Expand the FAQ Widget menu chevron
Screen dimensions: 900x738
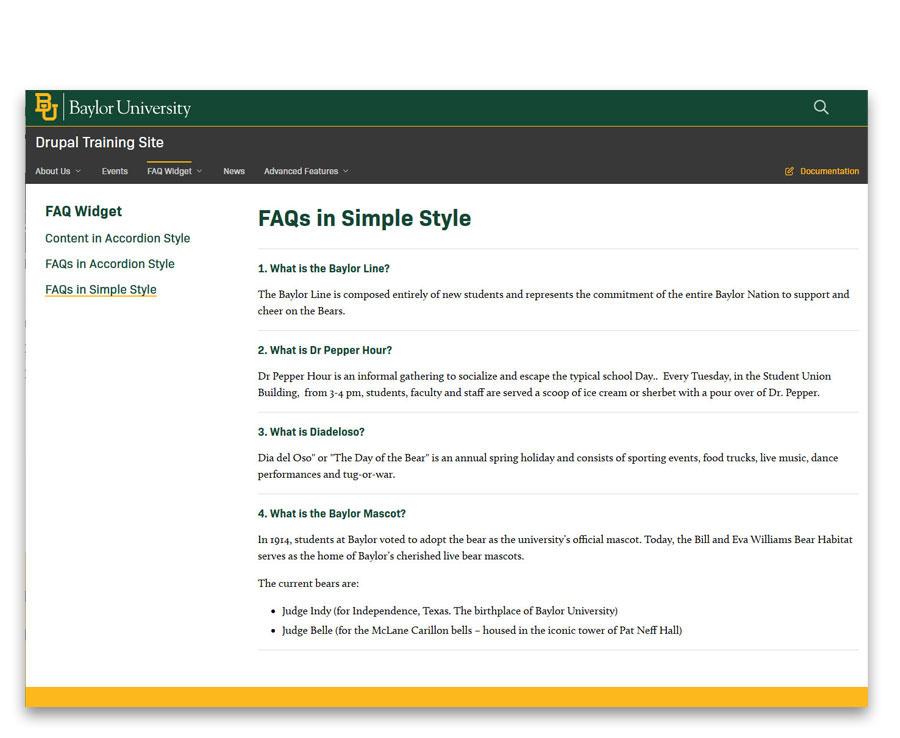point(199,171)
